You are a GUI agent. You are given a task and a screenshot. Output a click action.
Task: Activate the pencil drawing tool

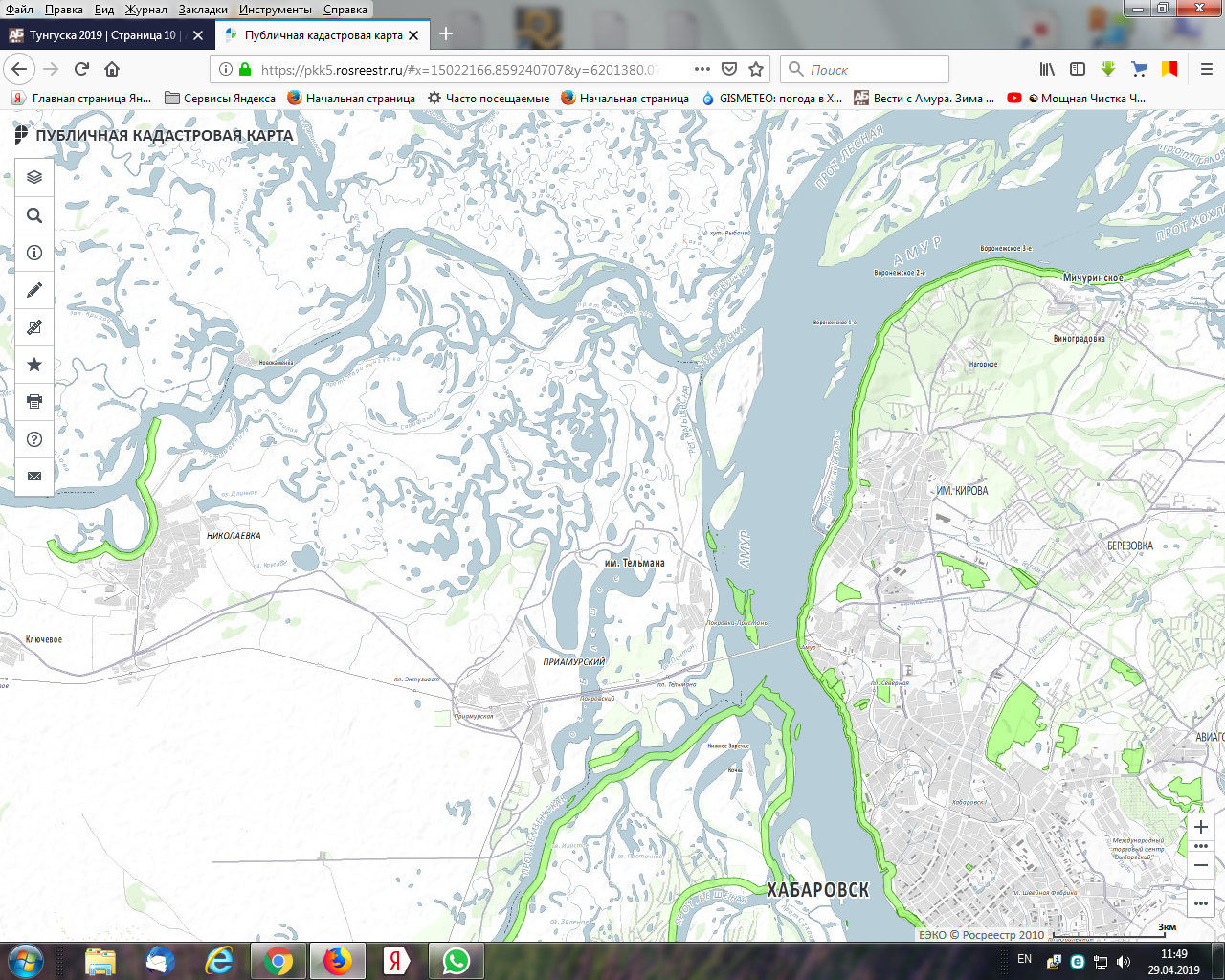[34, 290]
